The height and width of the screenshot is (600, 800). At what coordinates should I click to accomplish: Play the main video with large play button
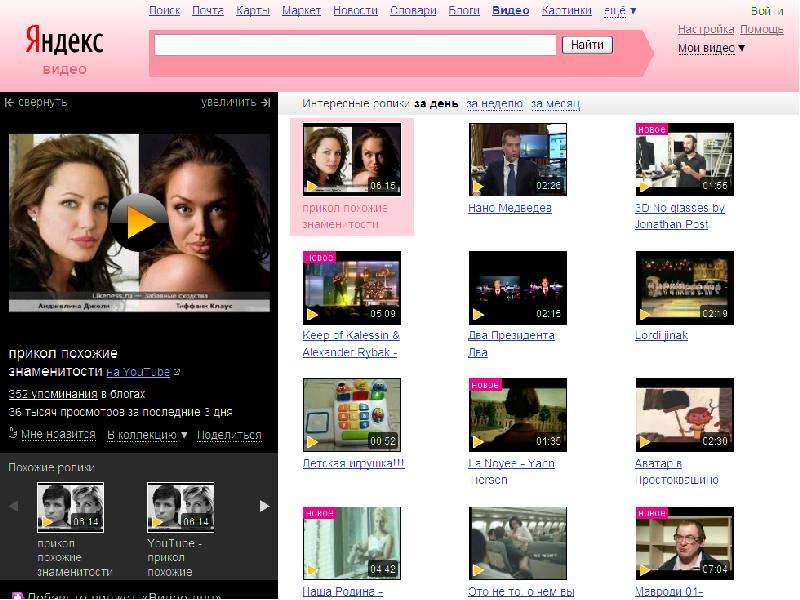coord(139,222)
